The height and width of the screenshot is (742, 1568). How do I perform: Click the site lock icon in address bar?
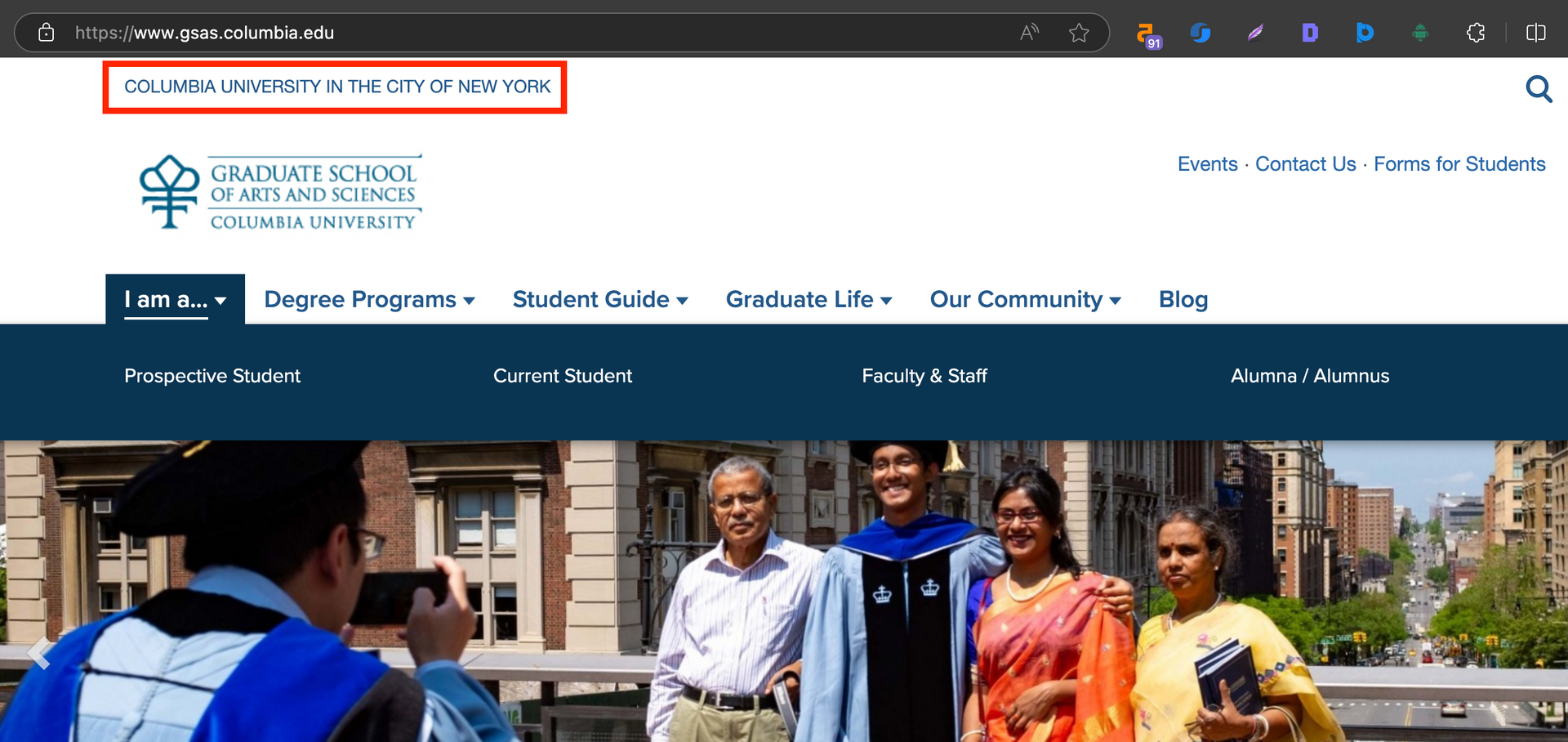point(47,33)
